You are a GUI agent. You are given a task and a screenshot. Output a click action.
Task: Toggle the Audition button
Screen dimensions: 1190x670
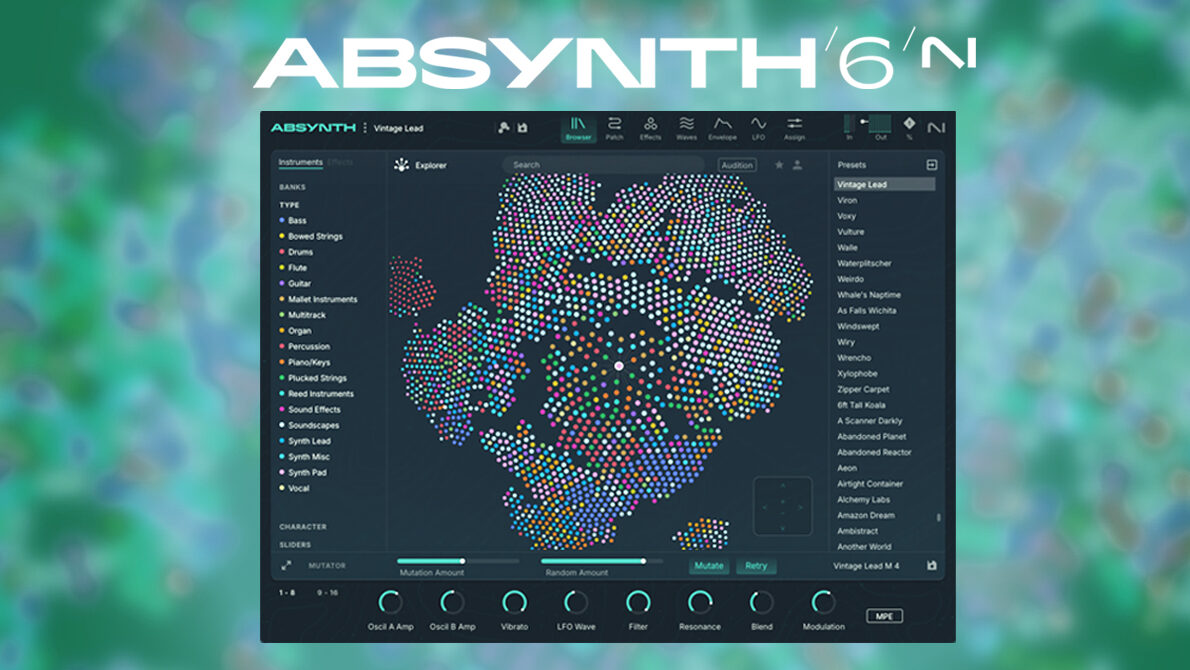(737, 165)
